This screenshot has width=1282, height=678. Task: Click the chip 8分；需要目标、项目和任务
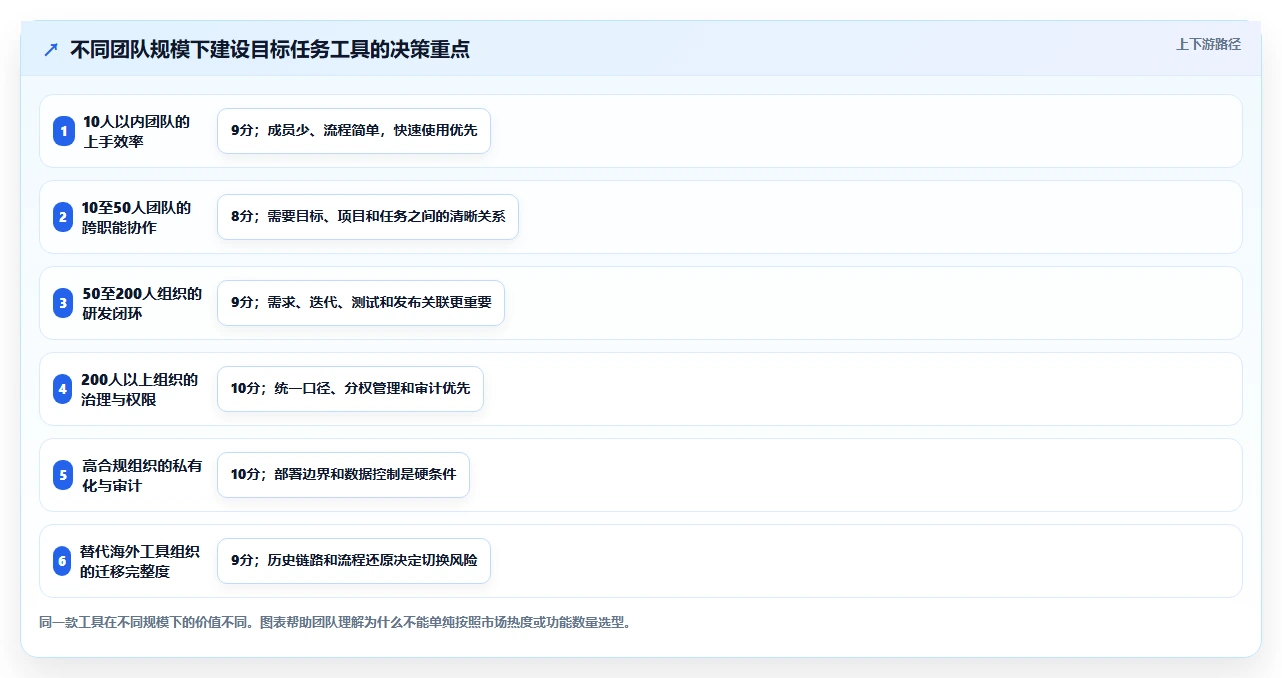point(368,217)
